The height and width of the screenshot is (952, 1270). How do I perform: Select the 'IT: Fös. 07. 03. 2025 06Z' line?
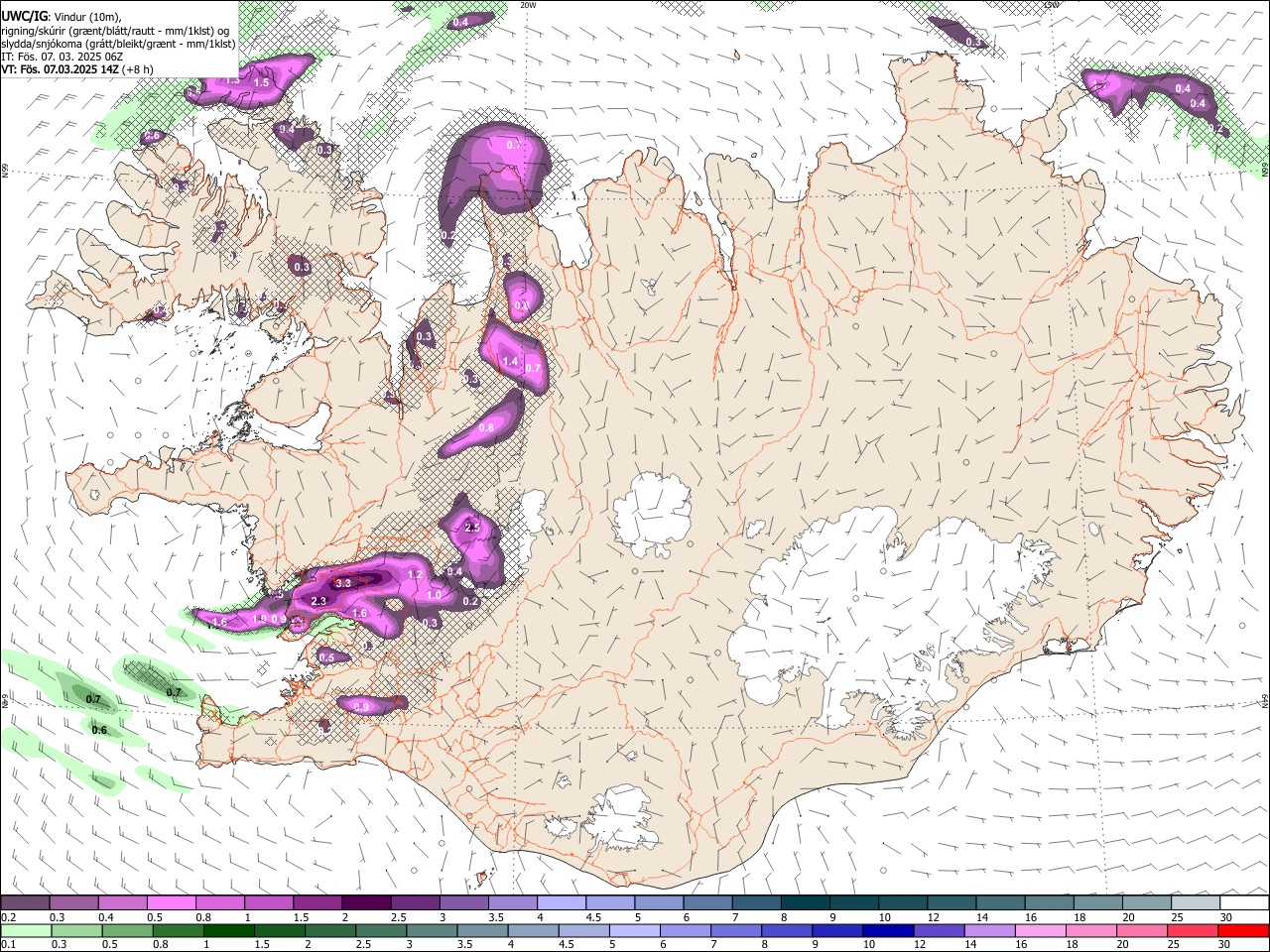(x=62, y=57)
